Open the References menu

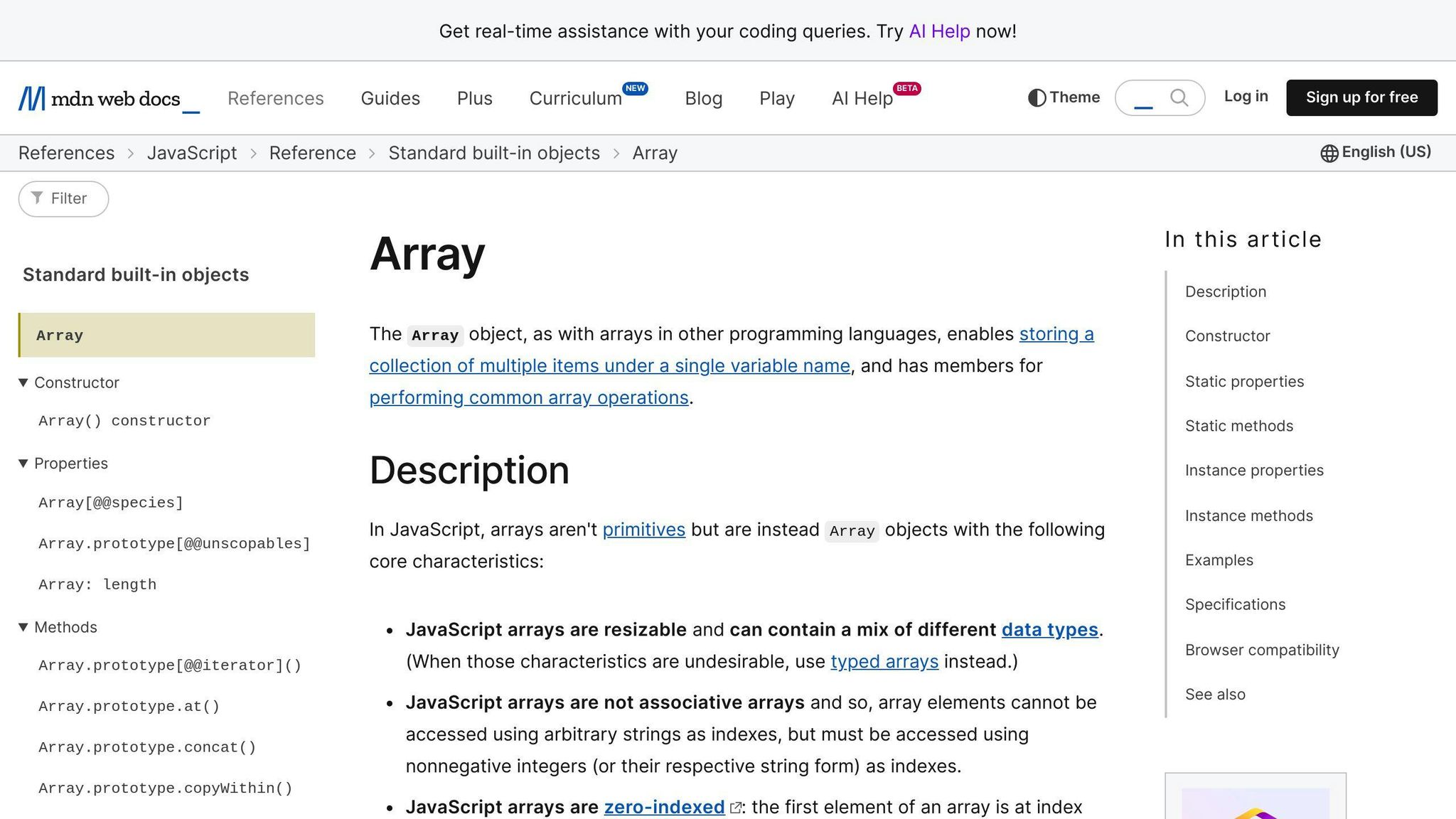tap(275, 97)
